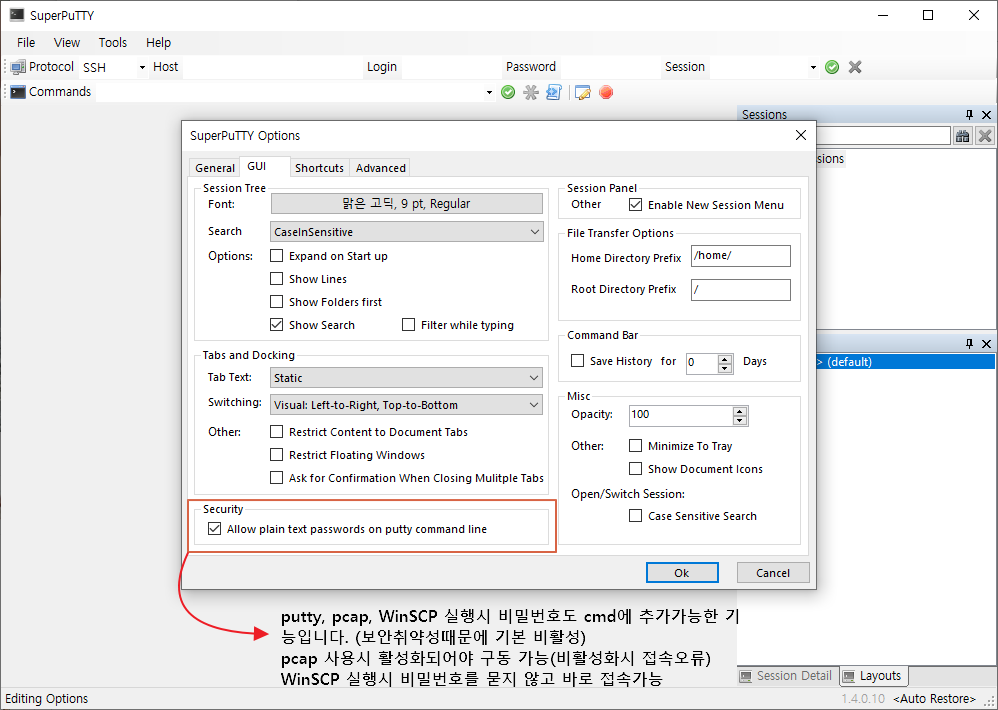Screen dimensions: 998x710
Task: Expand the Commands history dropdown
Action: pos(489,92)
